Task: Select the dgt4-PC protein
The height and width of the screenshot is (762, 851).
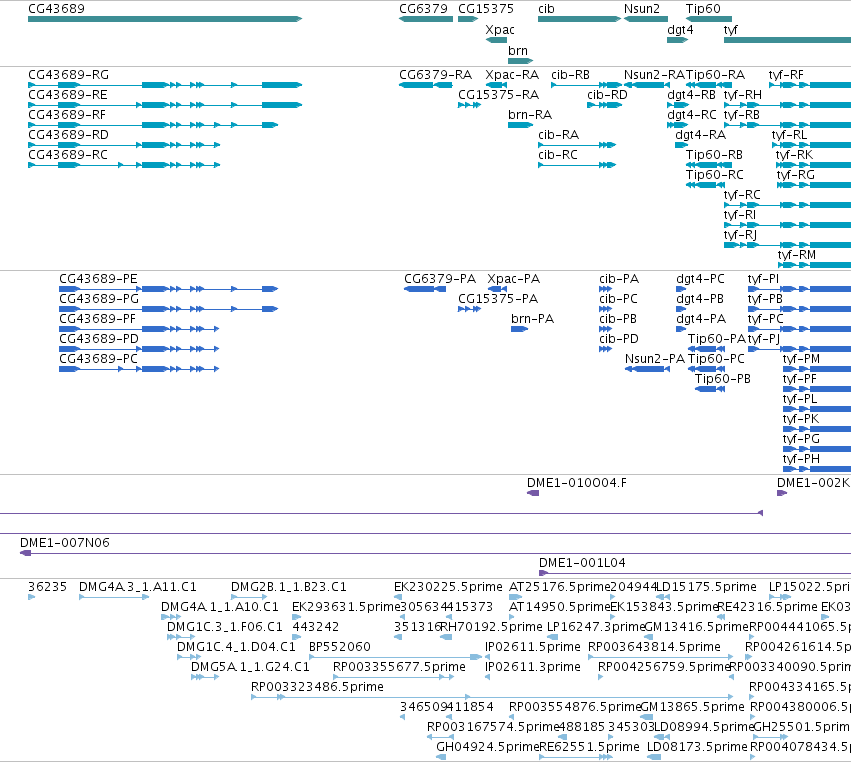Action: tap(681, 289)
